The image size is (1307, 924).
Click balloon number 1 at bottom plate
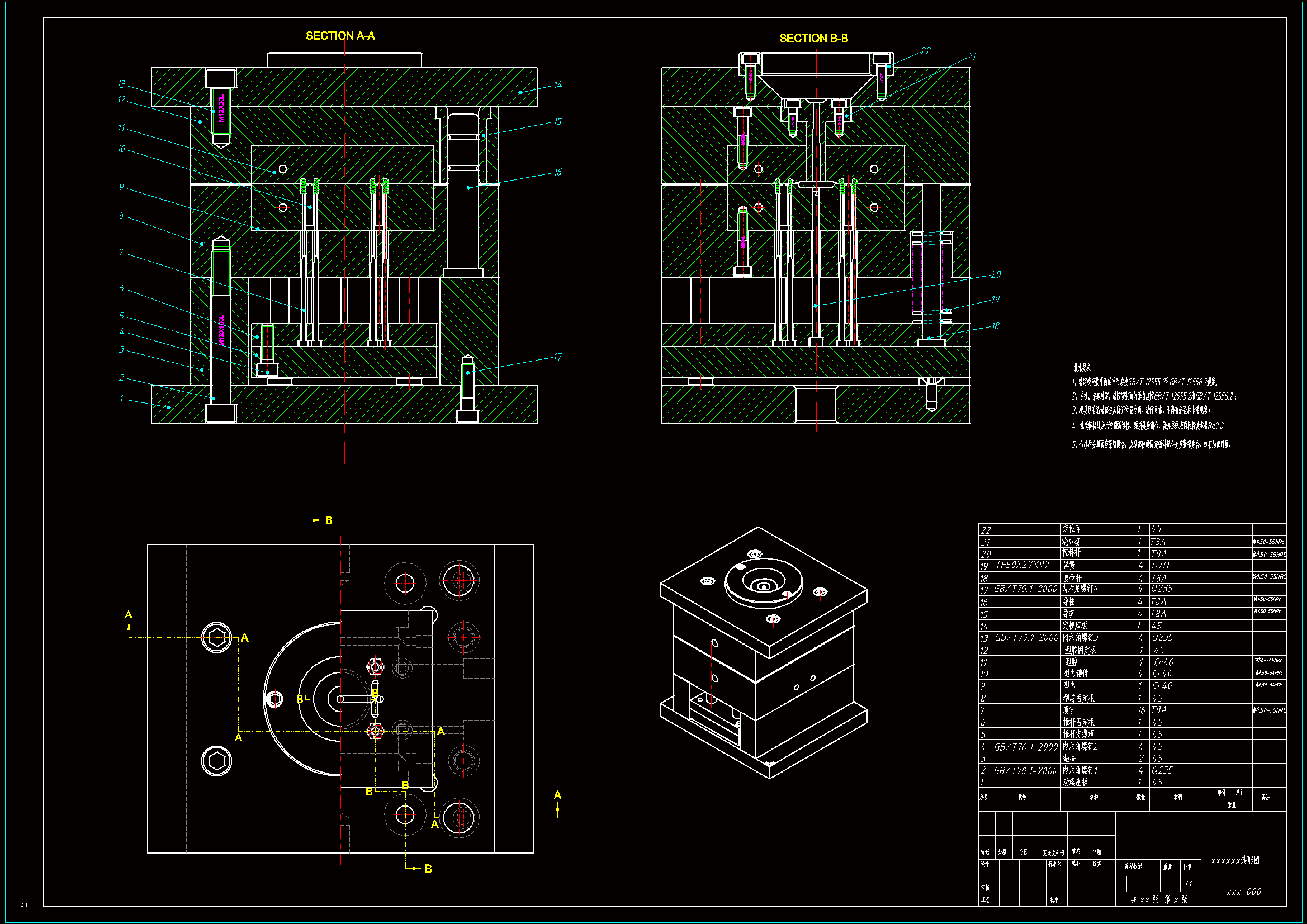[121, 399]
